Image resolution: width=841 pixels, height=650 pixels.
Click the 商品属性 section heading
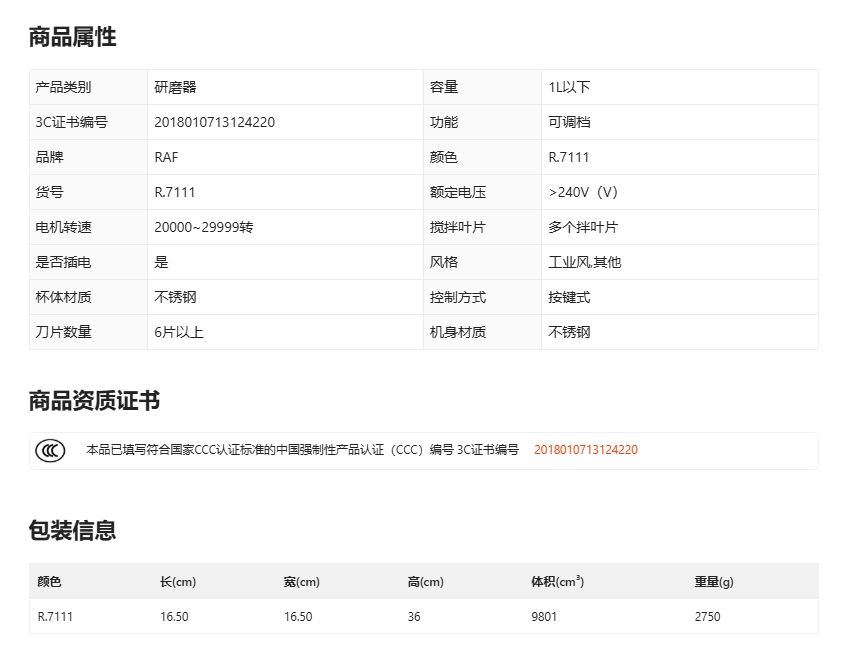72,38
